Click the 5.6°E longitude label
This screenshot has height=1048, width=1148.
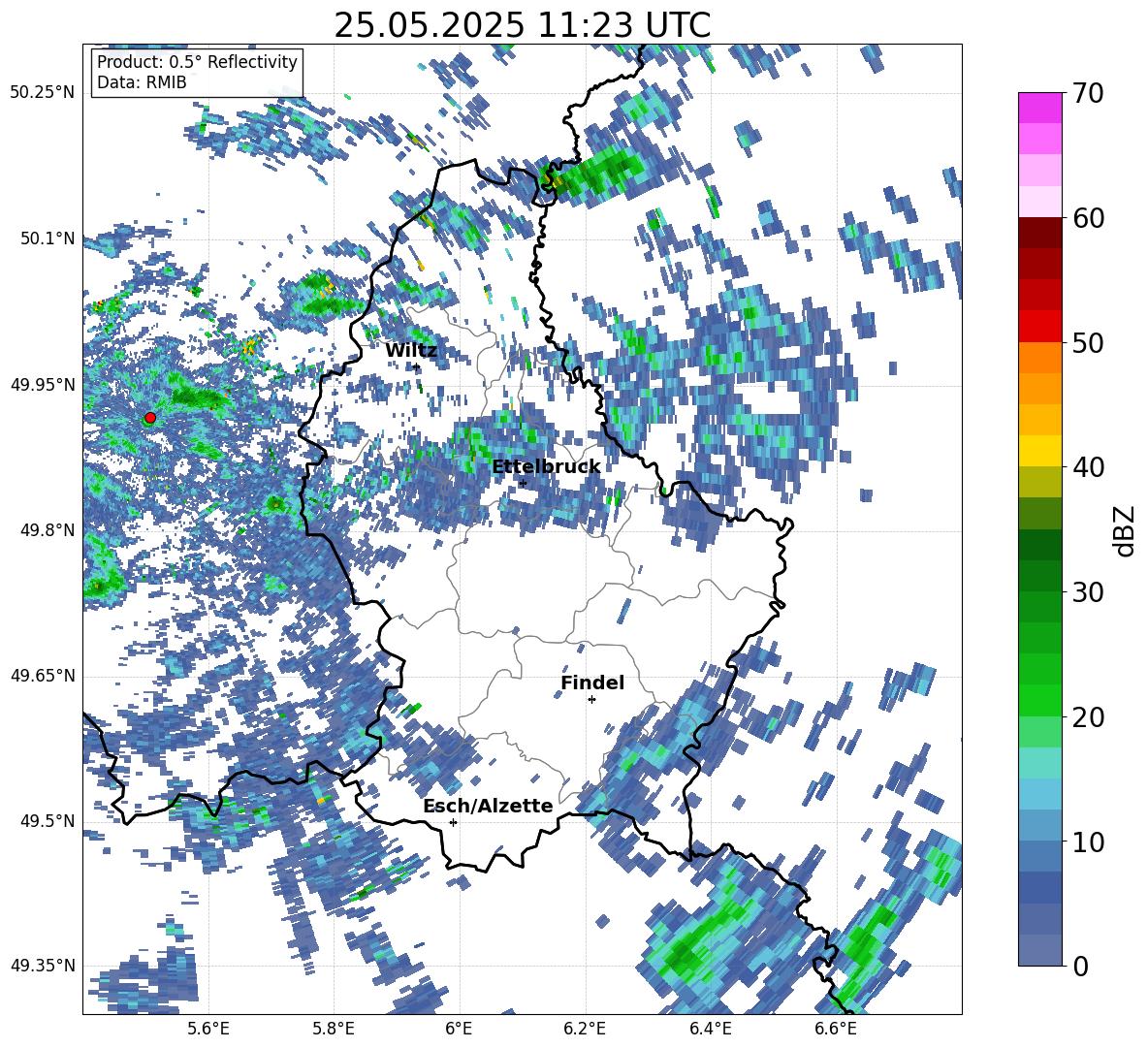pos(207,1029)
